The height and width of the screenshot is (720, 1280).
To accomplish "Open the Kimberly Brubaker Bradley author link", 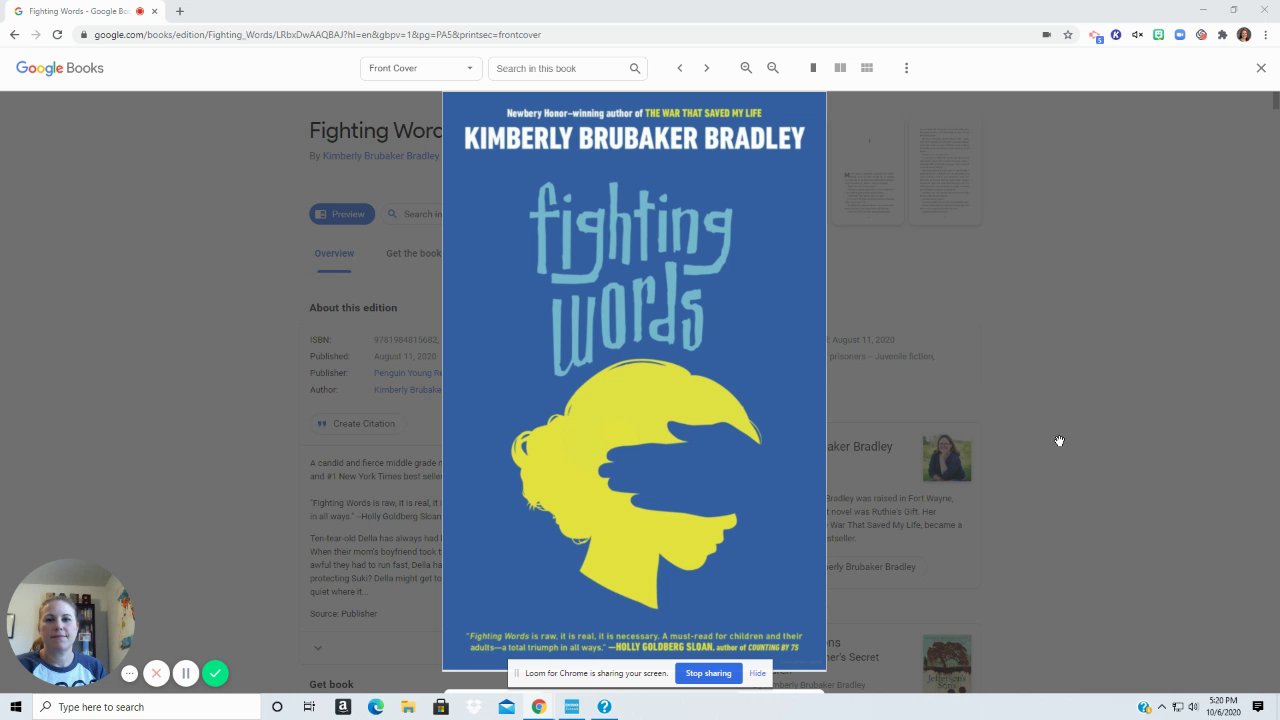I will 380,156.
